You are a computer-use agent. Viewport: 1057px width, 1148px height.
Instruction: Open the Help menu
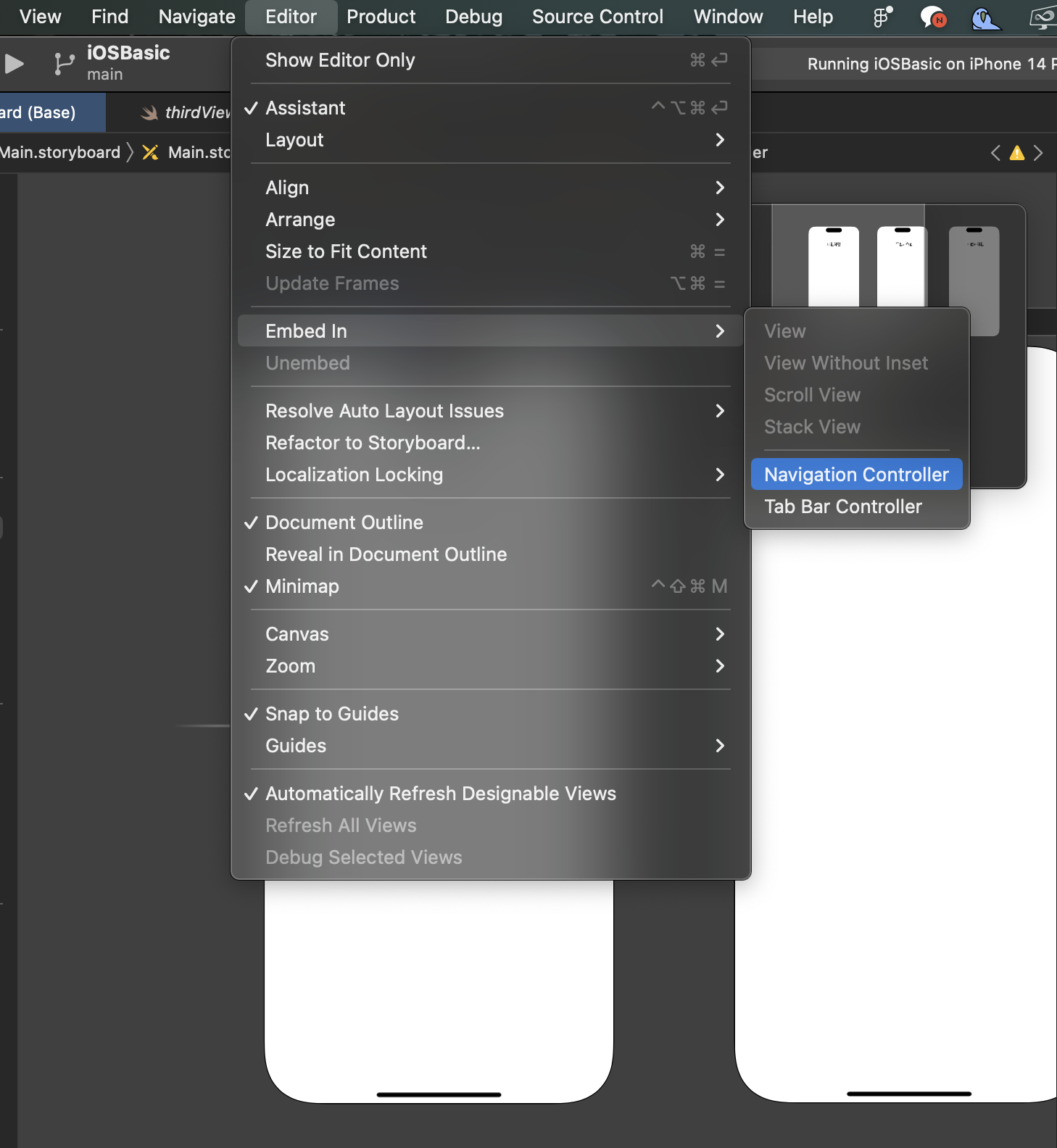click(x=813, y=17)
